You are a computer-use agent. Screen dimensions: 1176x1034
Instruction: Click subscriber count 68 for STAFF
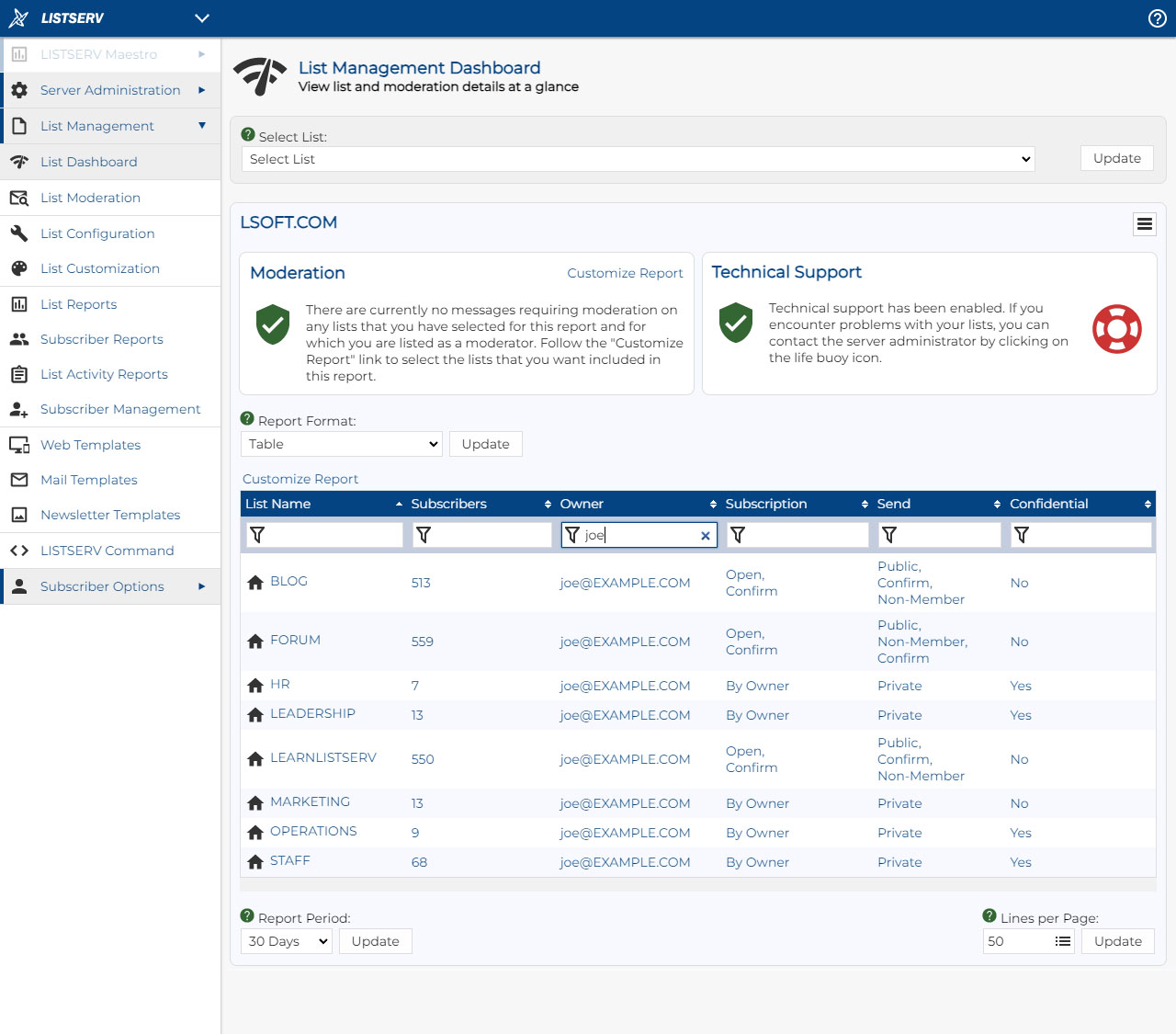point(419,862)
